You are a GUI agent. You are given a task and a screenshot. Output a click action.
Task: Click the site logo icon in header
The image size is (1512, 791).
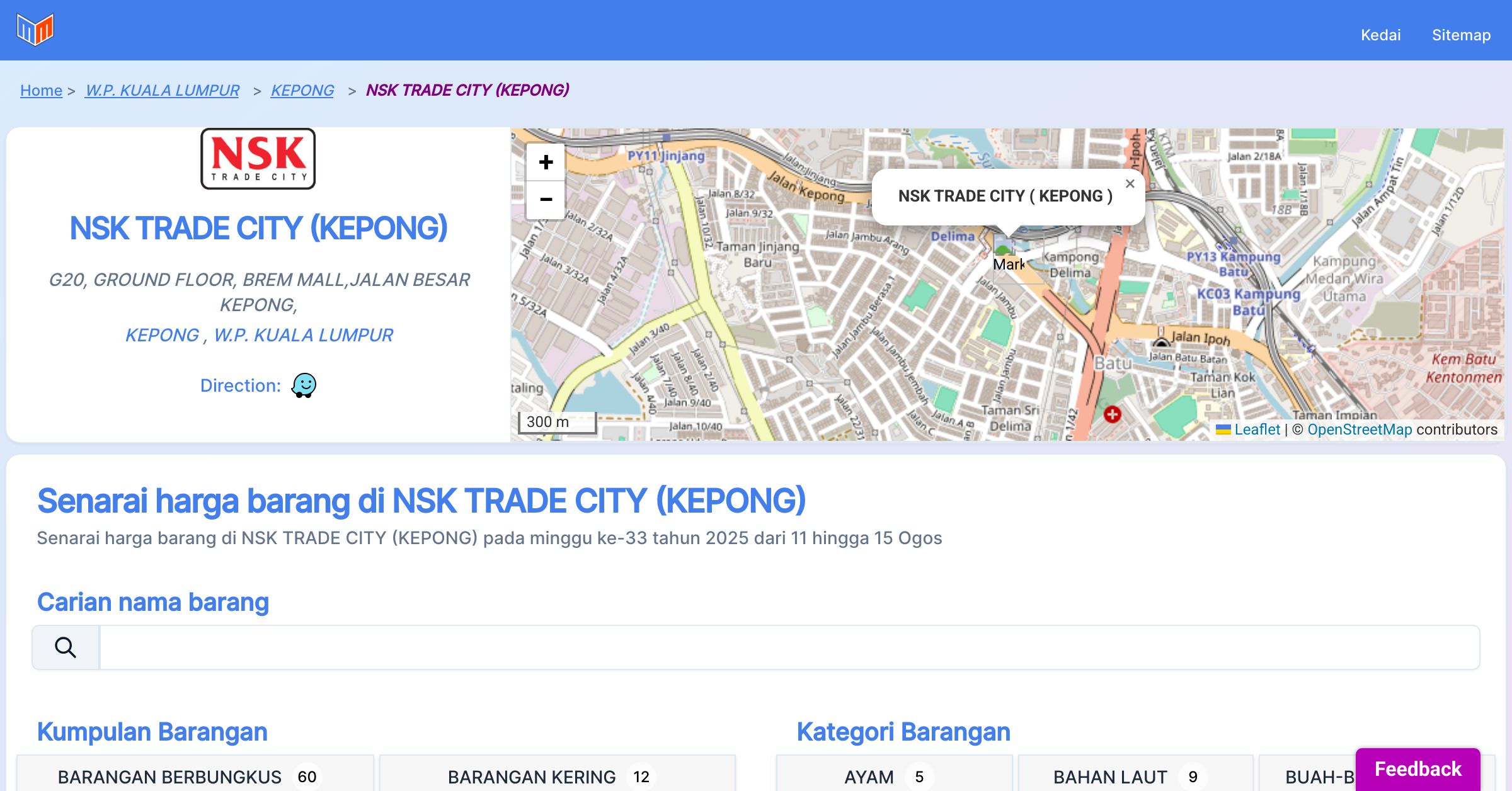click(x=35, y=30)
